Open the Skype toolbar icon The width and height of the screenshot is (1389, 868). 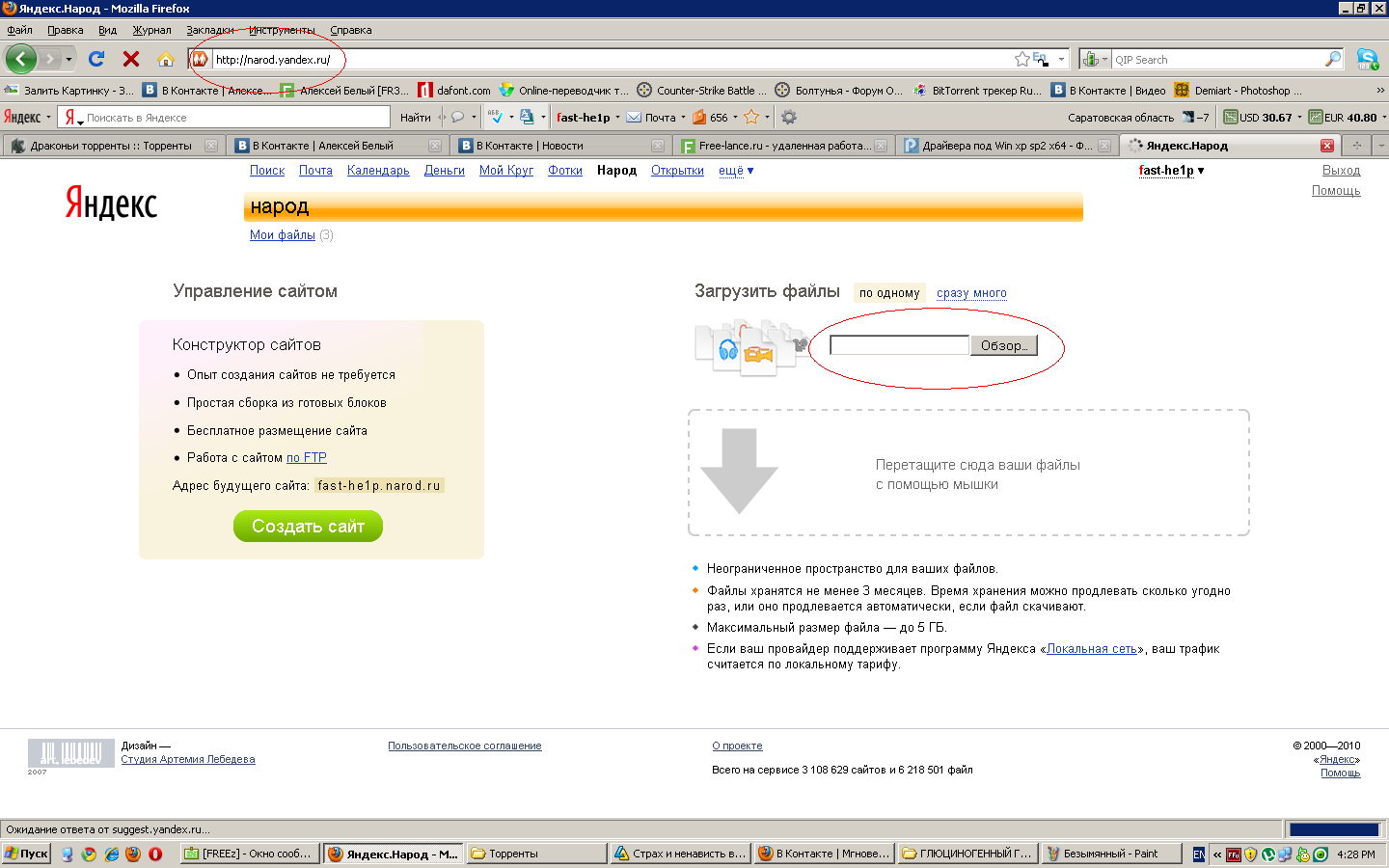1368,59
